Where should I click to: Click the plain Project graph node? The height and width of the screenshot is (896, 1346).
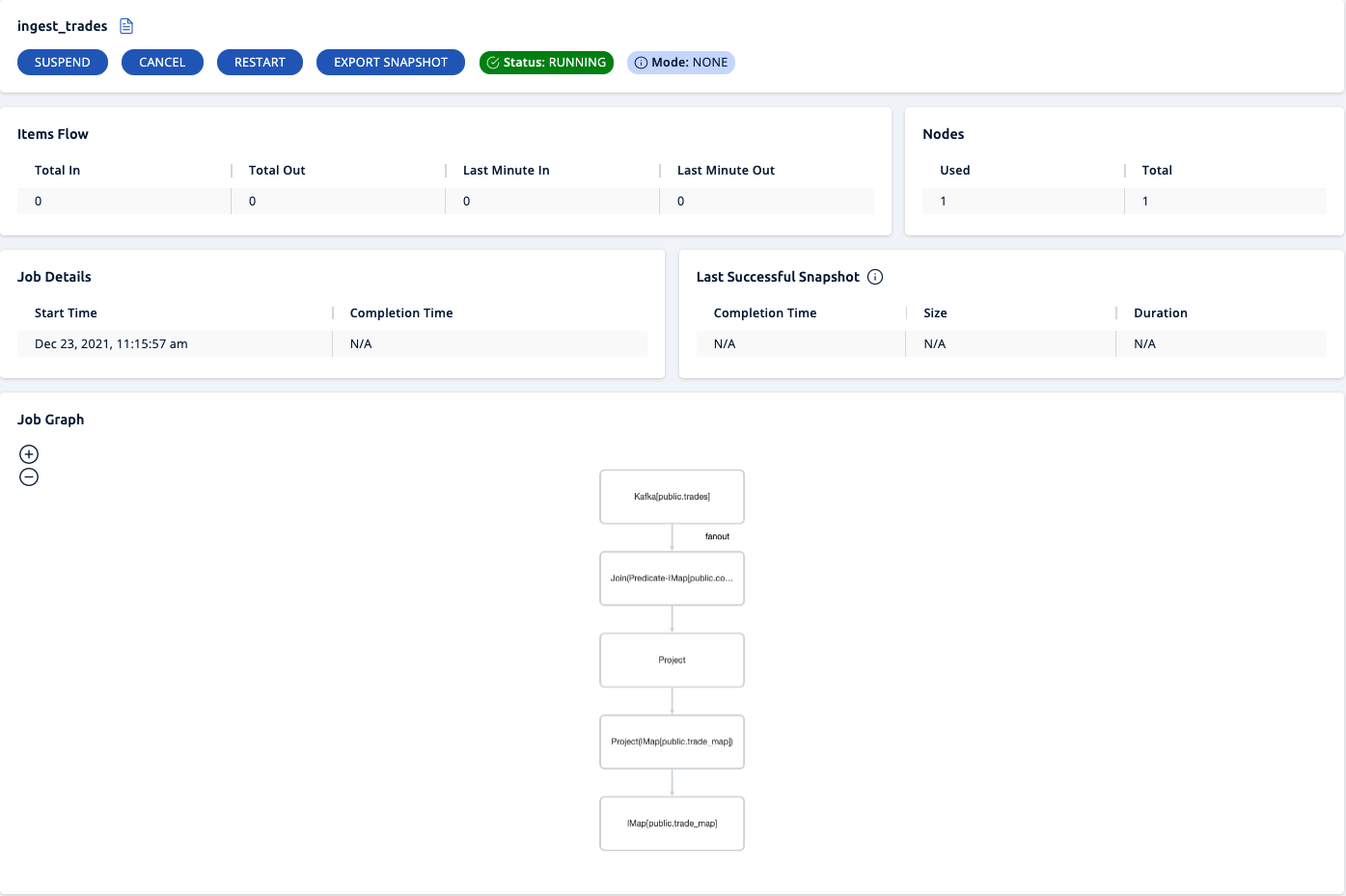672,661
